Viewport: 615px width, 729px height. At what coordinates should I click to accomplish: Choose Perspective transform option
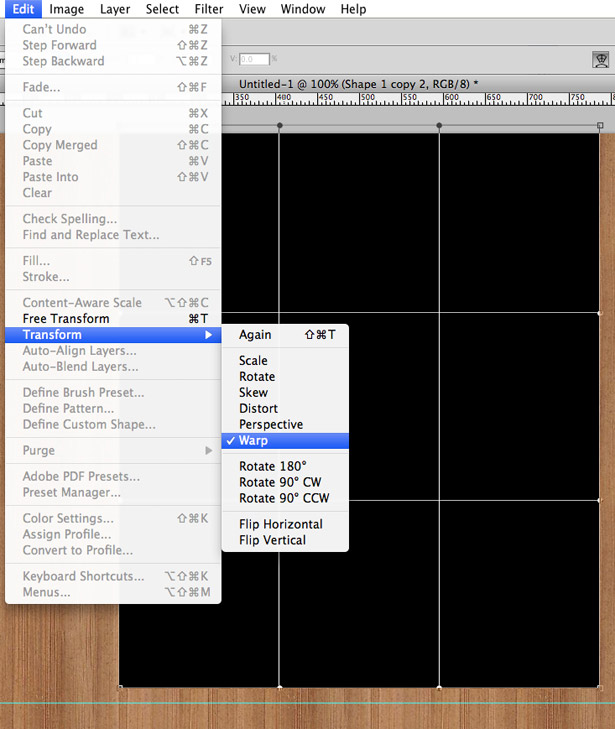click(285, 424)
